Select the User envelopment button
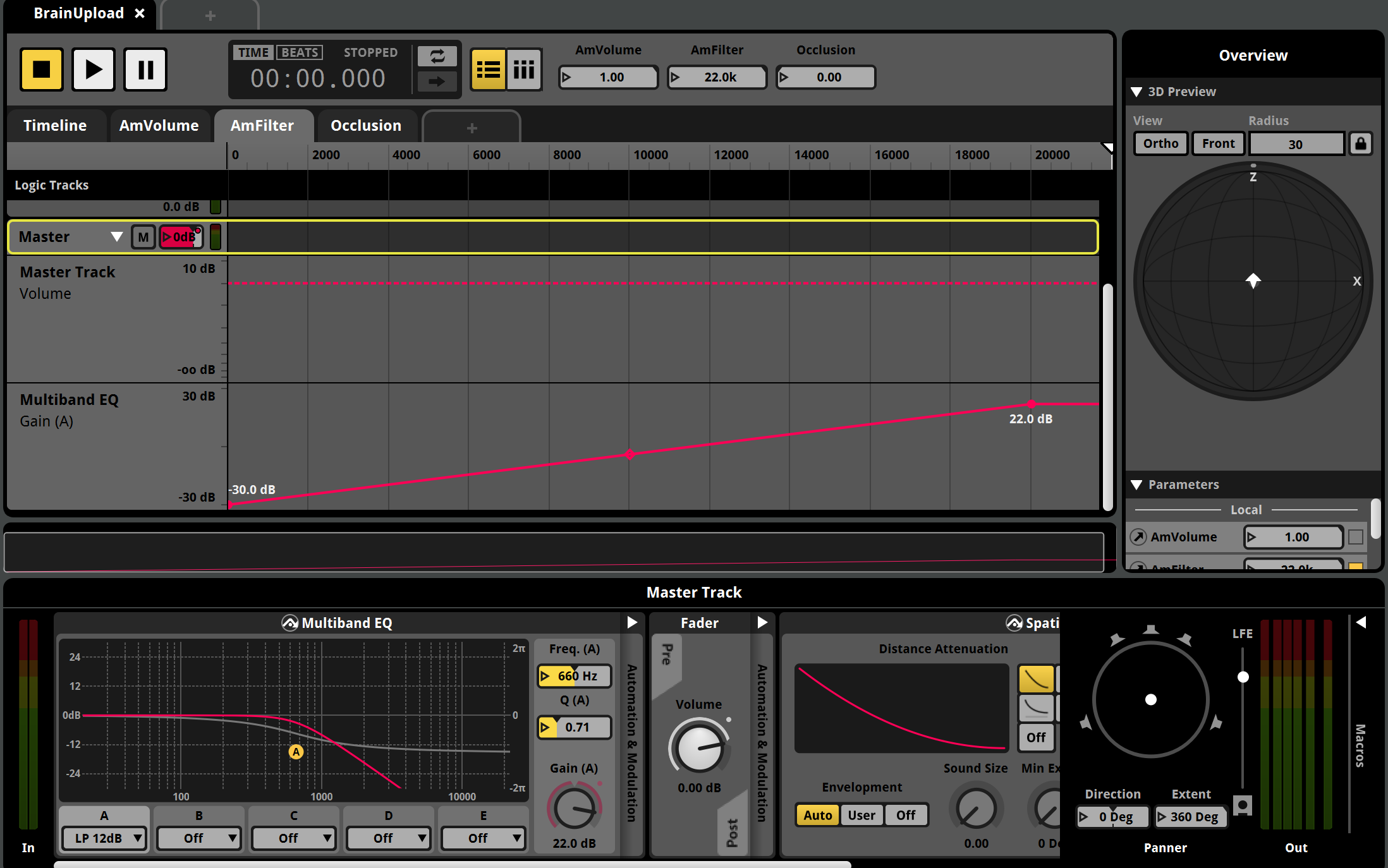The width and height of the screenshot is (1388, 868). point(861,815)
